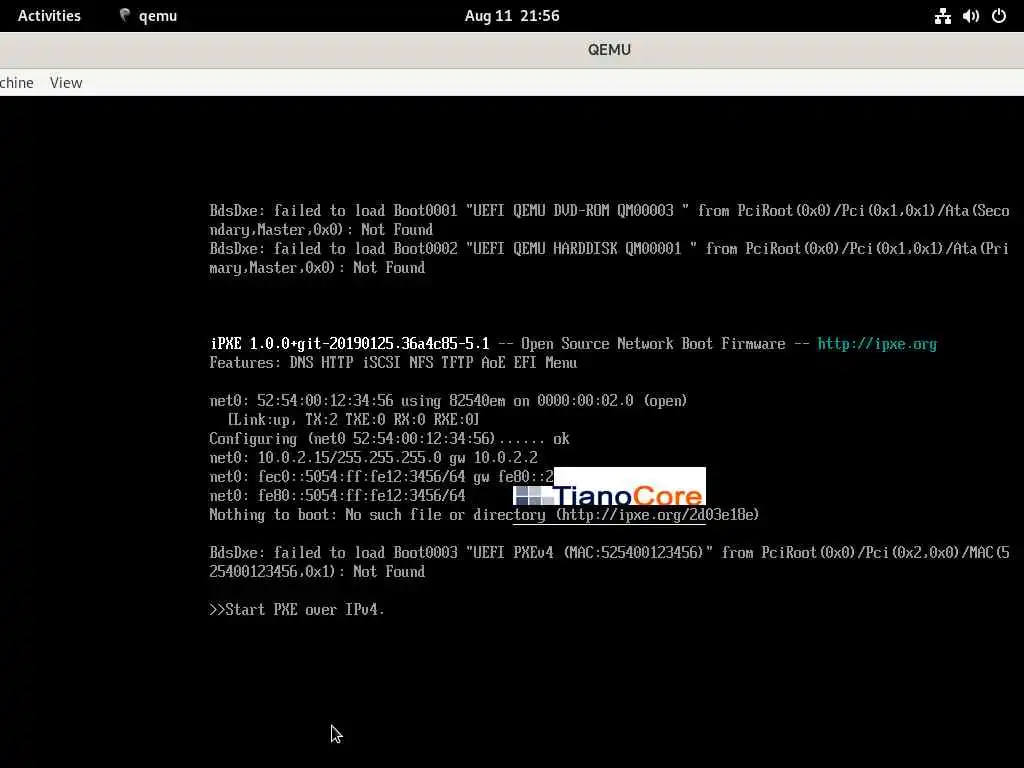Click the 'Features: DNS HTTP iSCSI NFS TFTP AoE EFI Menu' line
This screenshot has width=1024, height=768.
coord(393,363)
